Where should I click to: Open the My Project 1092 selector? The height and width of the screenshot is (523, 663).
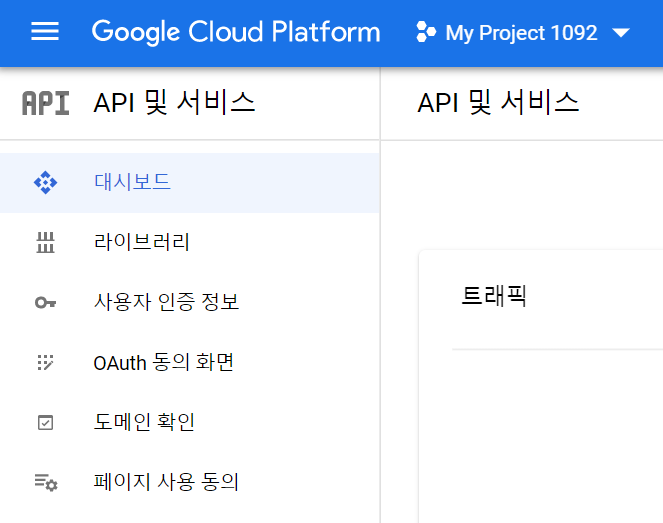[x=523, y=33]
